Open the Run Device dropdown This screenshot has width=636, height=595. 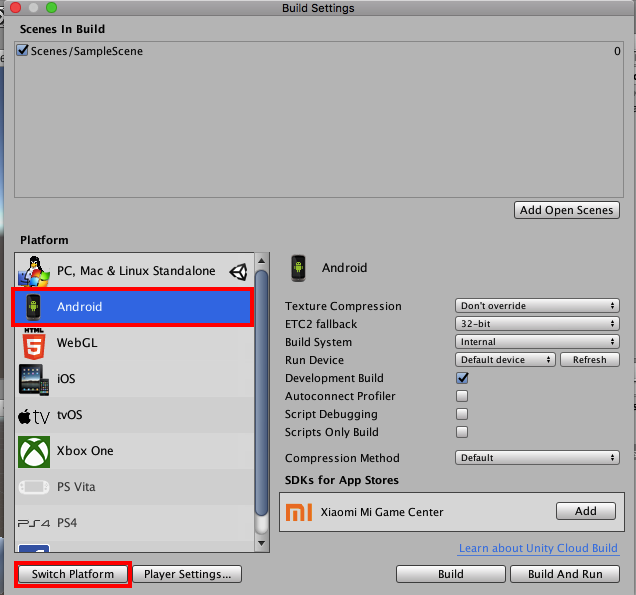[505, 360]
